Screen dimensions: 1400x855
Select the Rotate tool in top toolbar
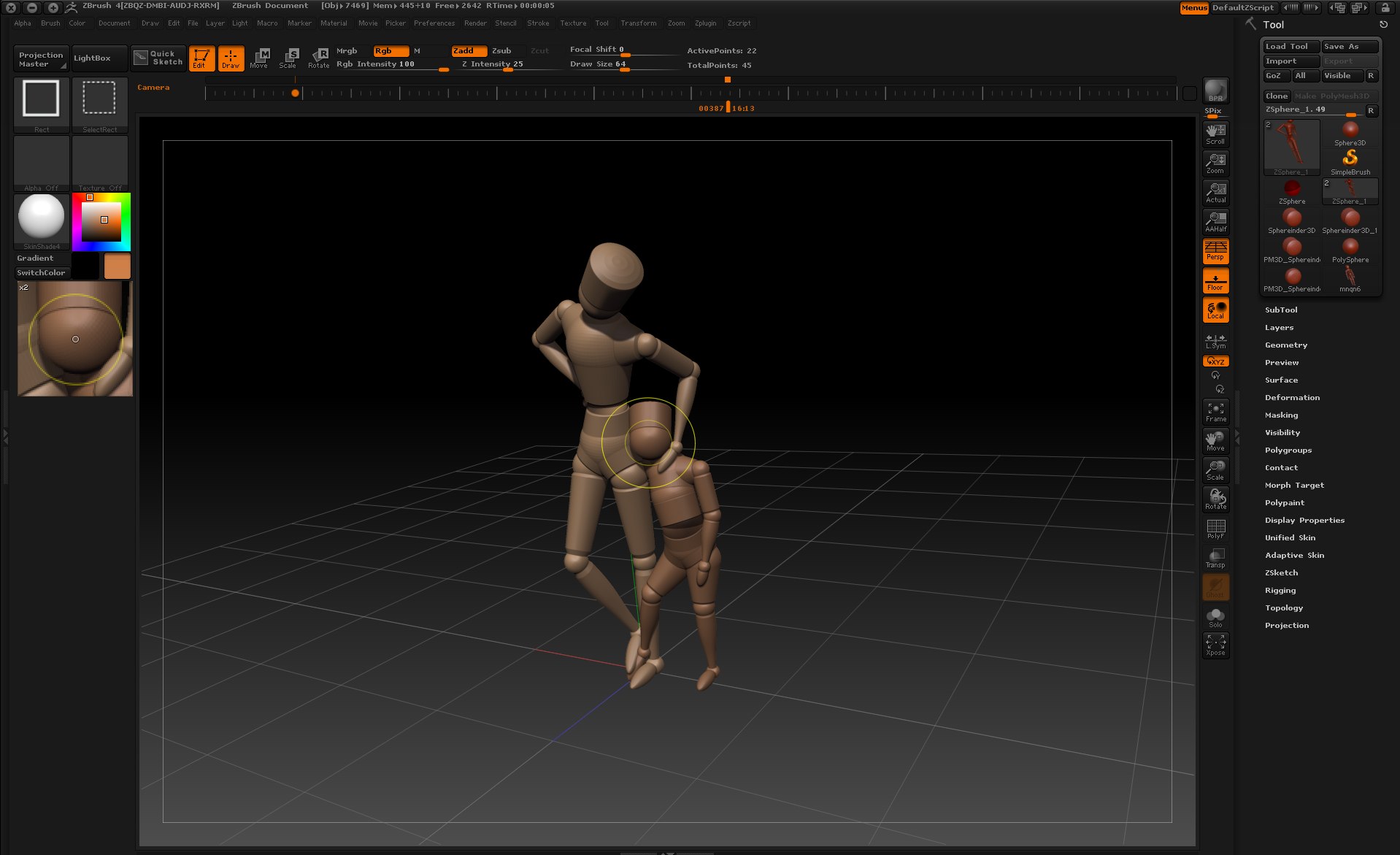[319, 58]
